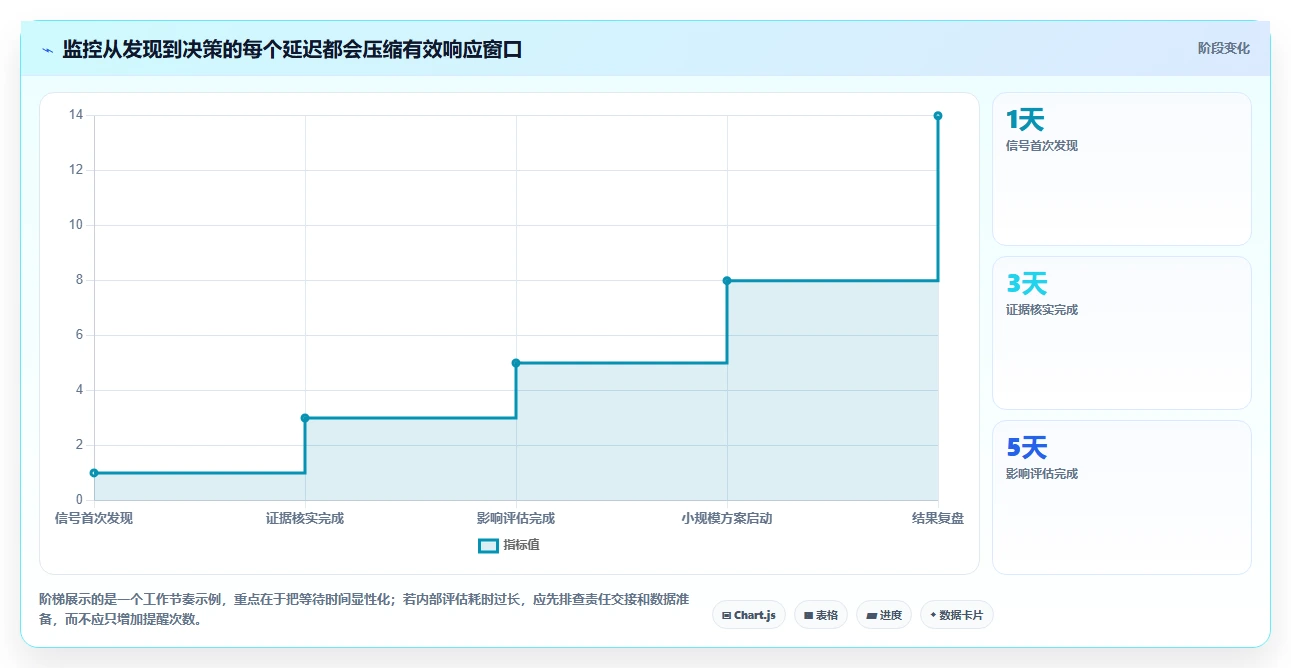
Task: Click the 证据核实完成 x-axis label
Action: 305,518
